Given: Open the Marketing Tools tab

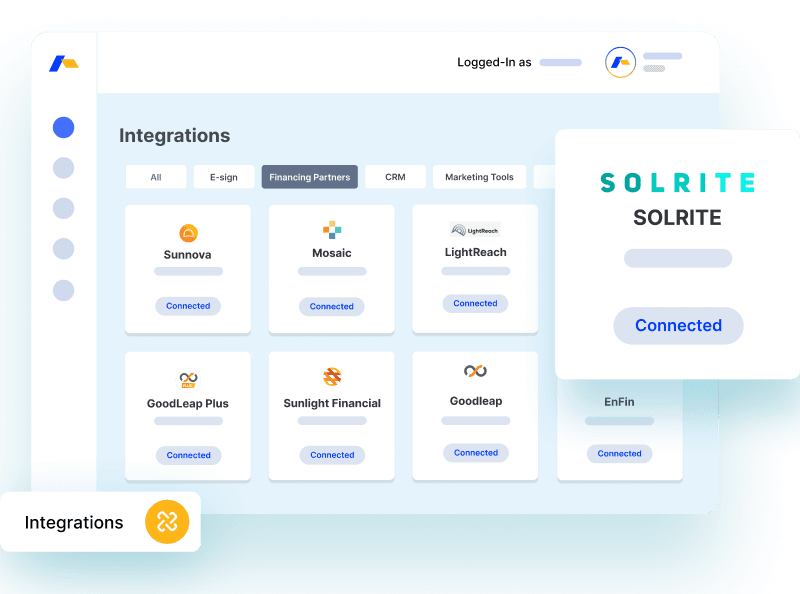Looking at the screenshot, I should [x=480, y=177].
